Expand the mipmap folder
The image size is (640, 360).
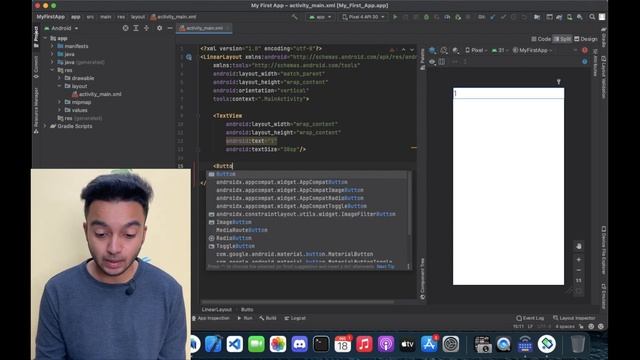point(60,102)
